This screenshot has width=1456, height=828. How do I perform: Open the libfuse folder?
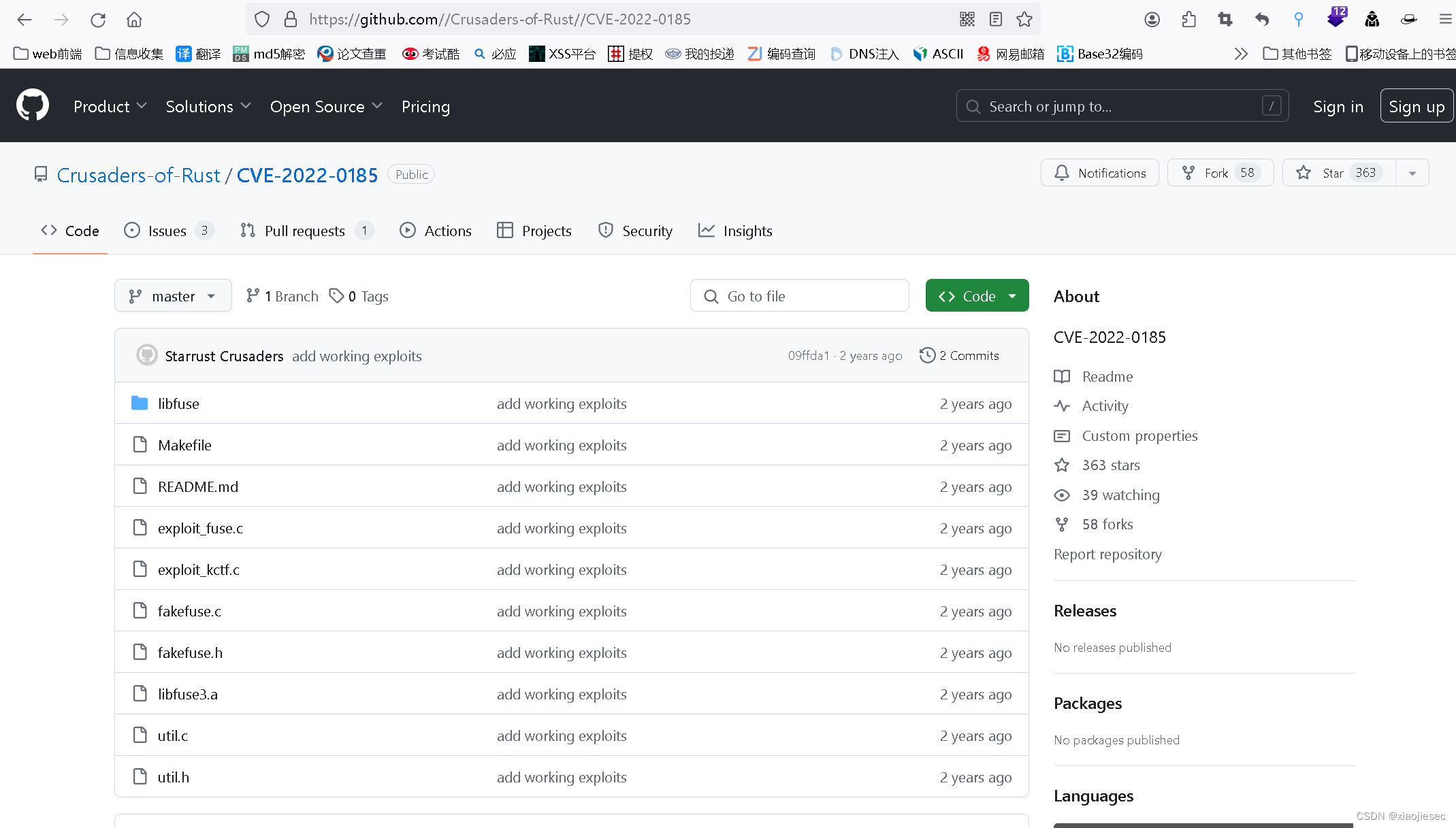click(x=178, y=403)
